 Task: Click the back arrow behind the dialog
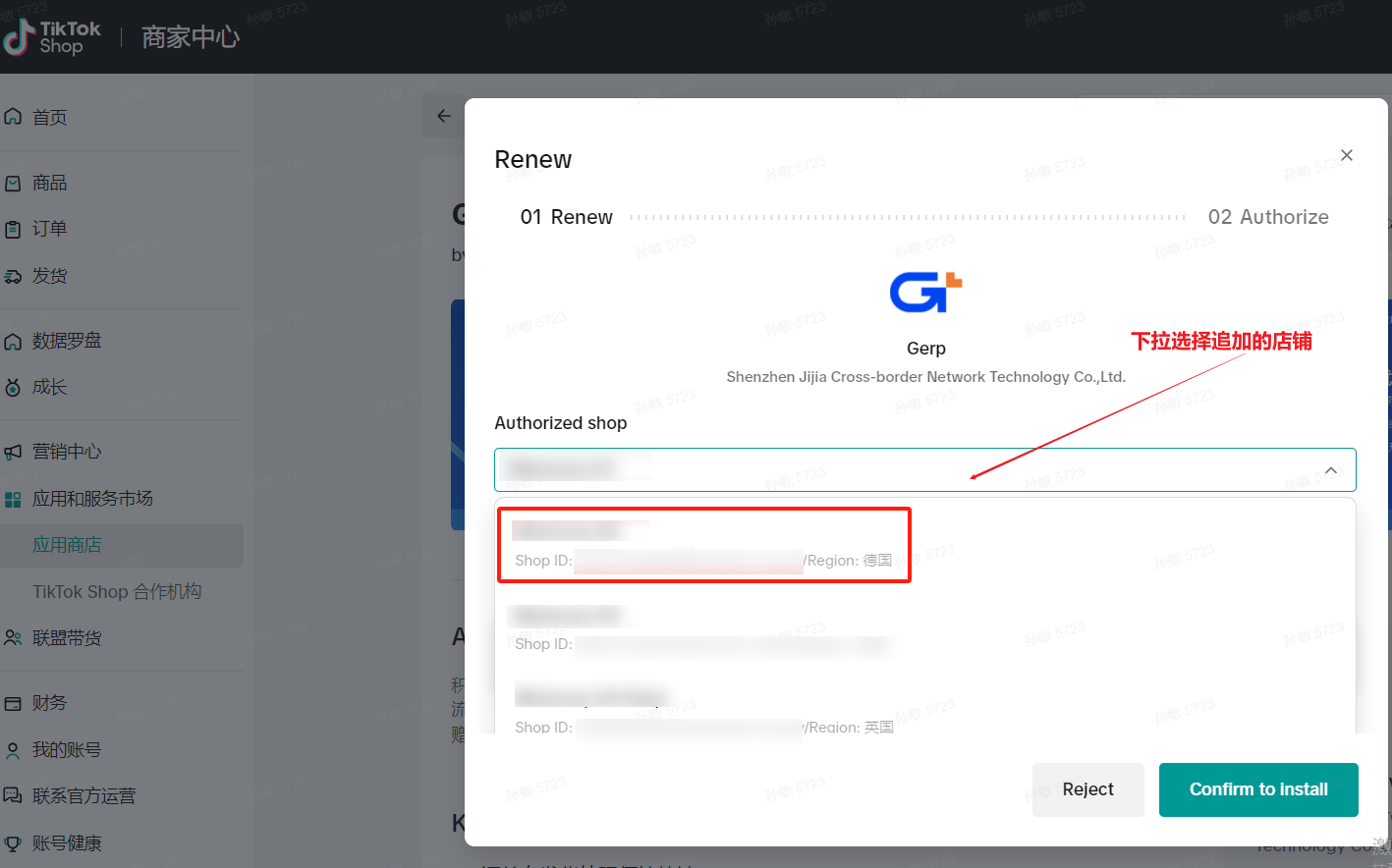tap(444, 116)
